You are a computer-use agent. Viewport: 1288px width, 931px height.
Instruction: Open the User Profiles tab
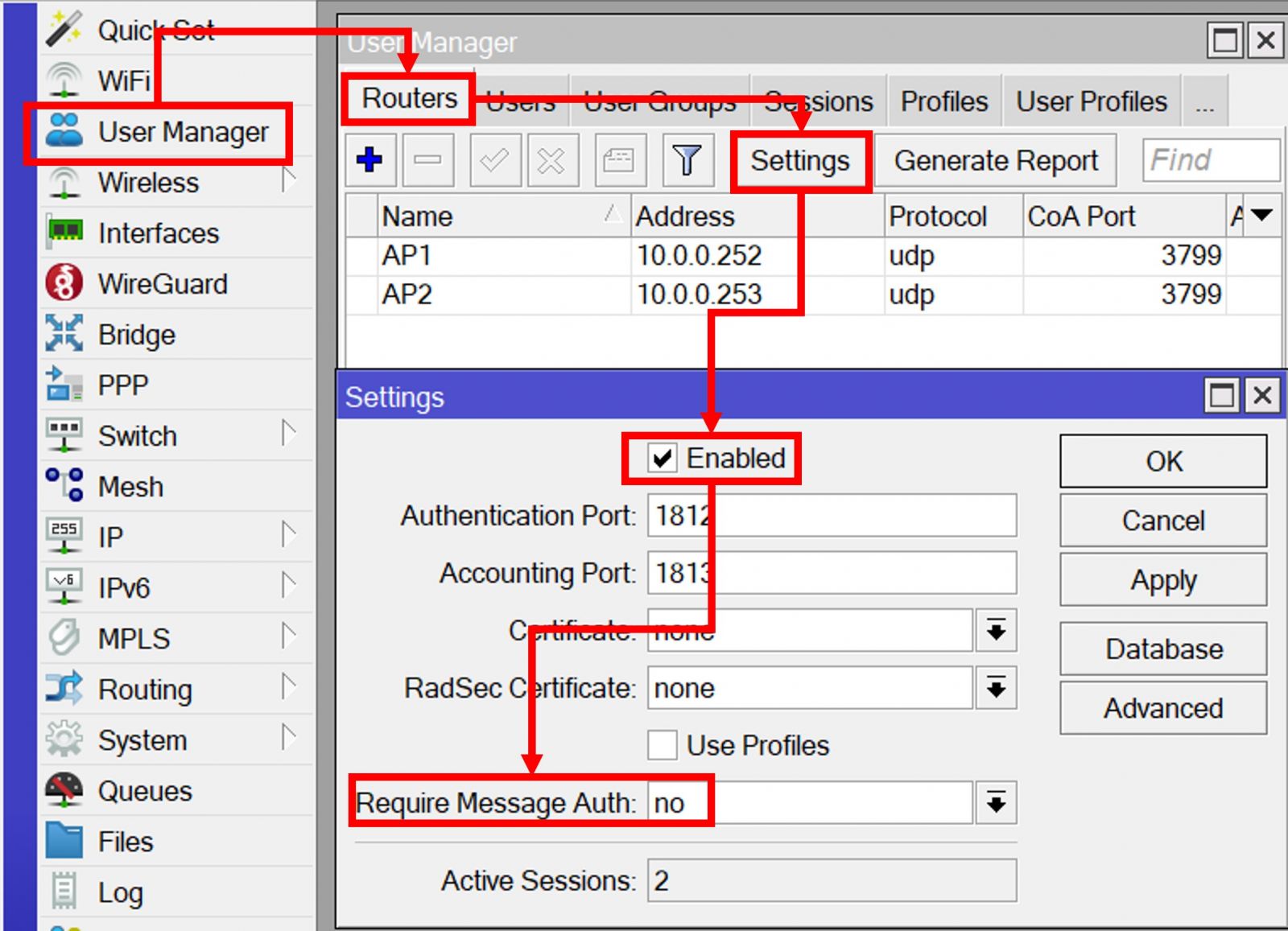pos(1091,101)
